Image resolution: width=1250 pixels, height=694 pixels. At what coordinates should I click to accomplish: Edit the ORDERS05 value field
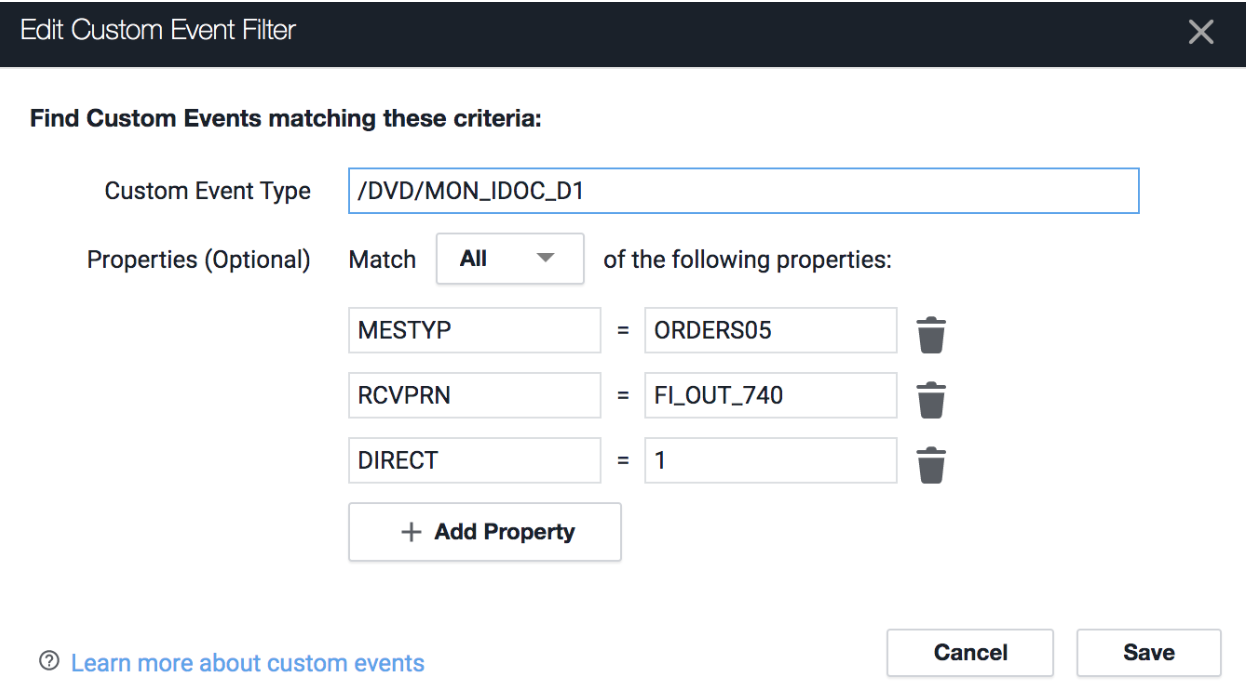[770, 331]
